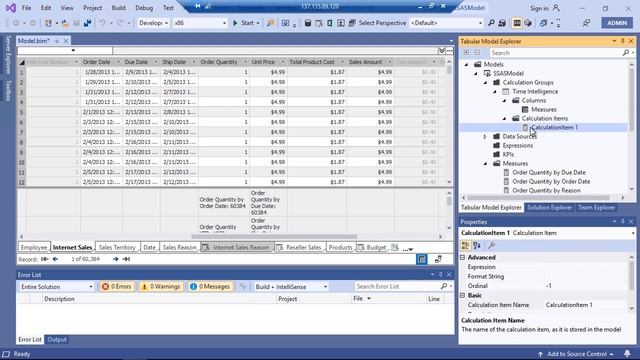Image resolution: width=640 pixels, height=360 pixels.
Task: Click the Undo toolbar icon
Action: click(102, 23)
